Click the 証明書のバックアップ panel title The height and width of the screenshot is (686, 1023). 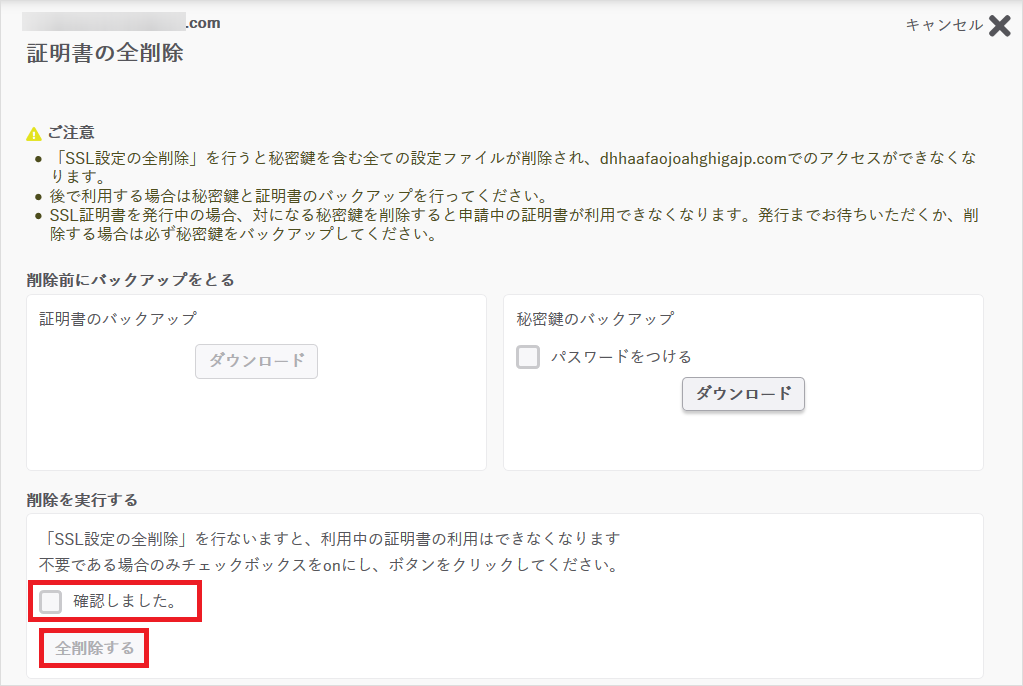pos(118,319)
